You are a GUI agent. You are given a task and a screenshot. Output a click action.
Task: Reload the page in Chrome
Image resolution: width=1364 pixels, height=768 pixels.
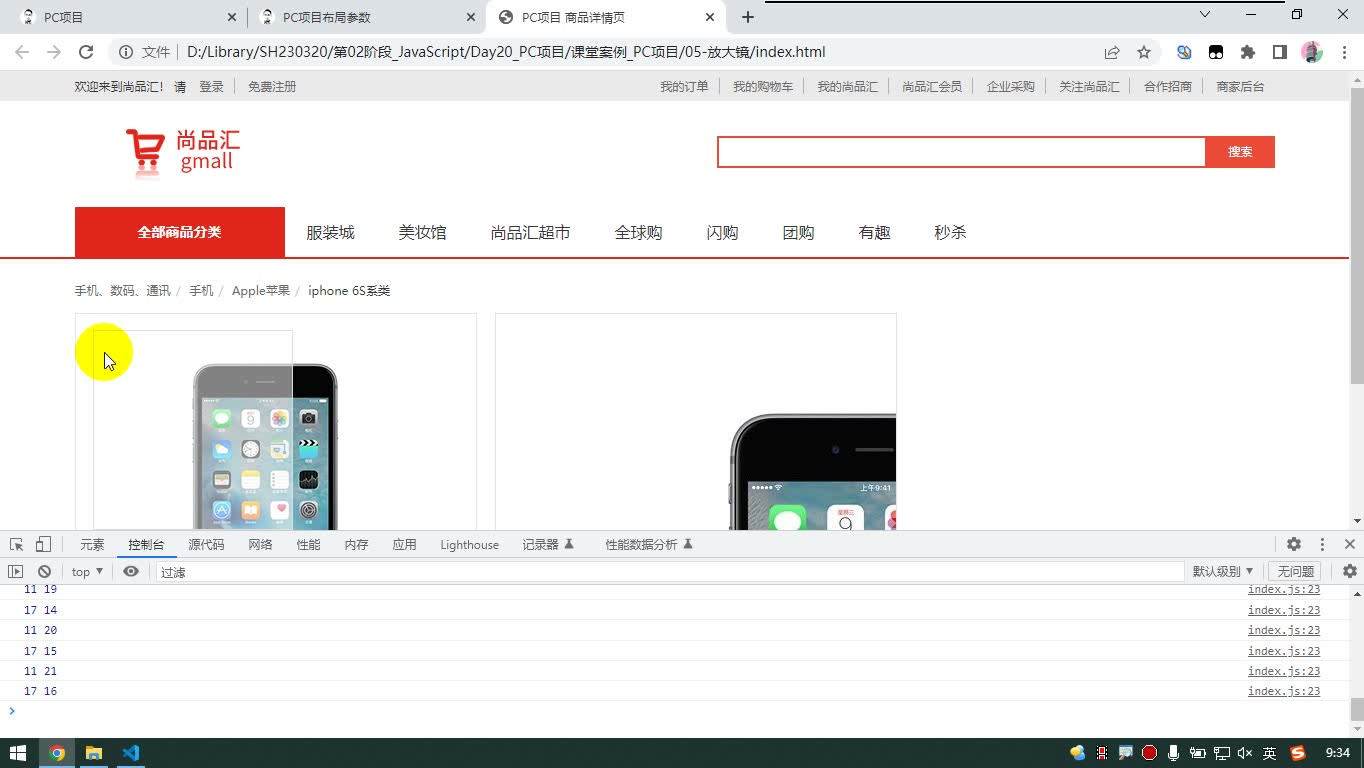pos(86,52)
